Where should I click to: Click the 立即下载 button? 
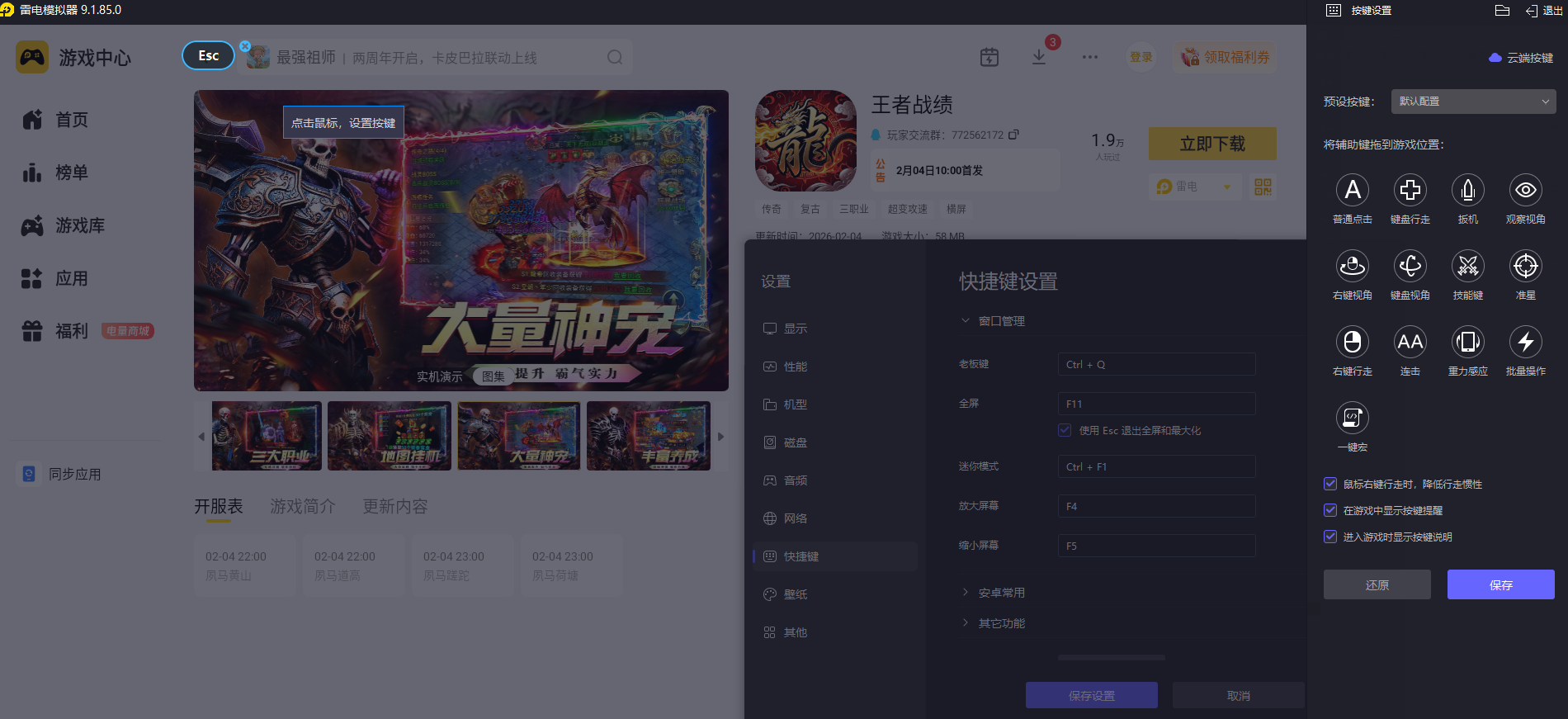pos(1212,144)
